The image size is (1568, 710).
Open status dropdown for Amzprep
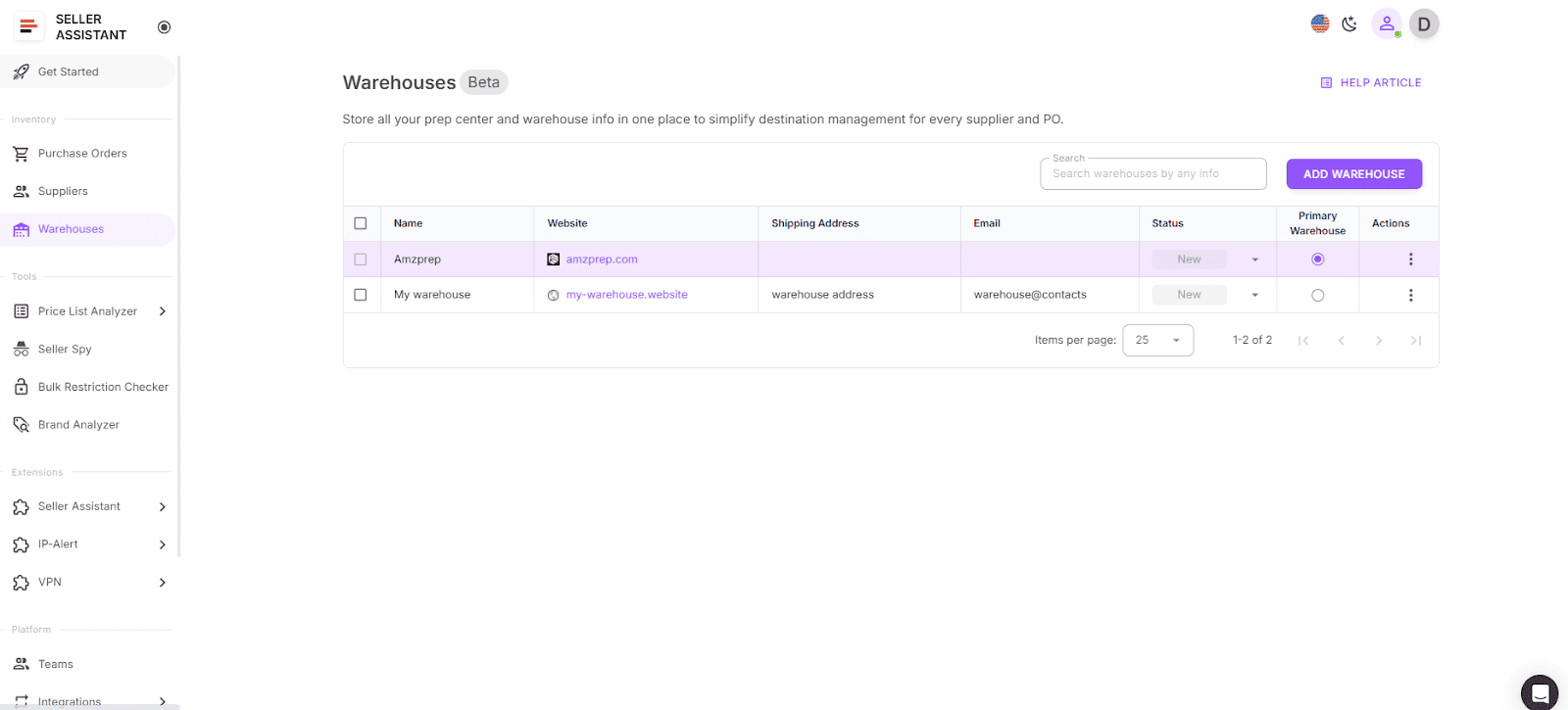(x=1254, y=260)
